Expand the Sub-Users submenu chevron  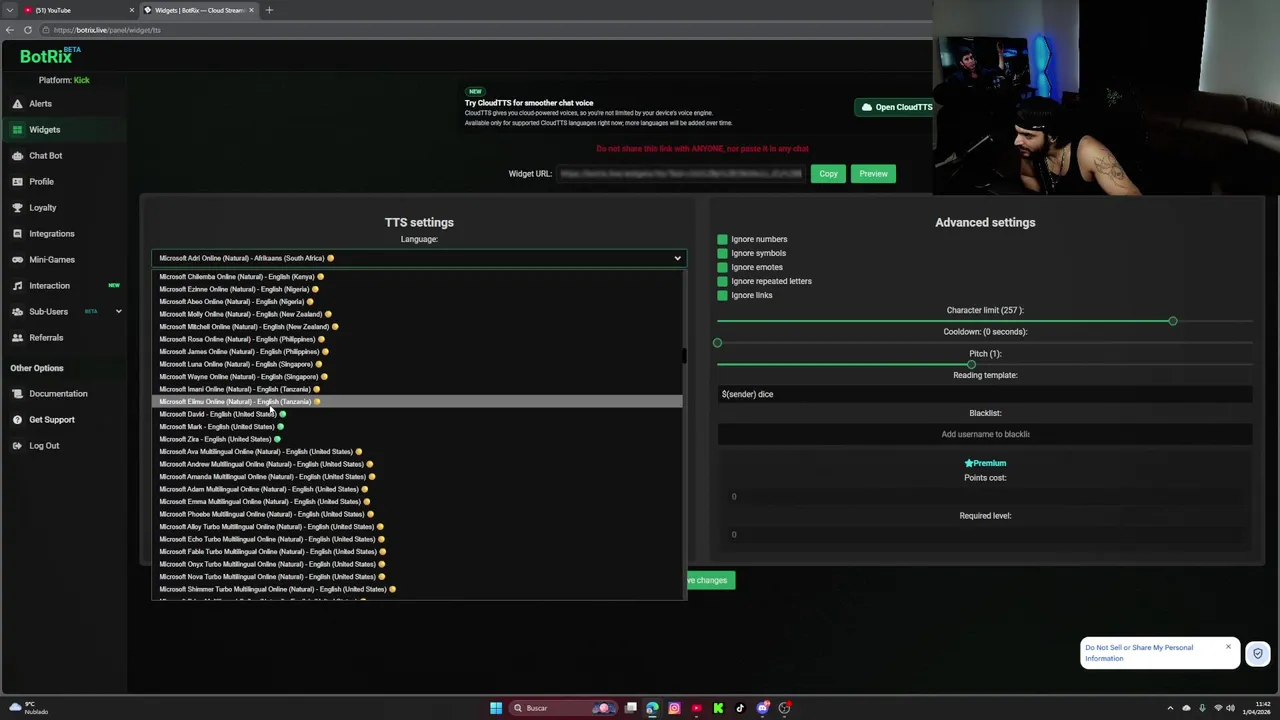point(118,312)
